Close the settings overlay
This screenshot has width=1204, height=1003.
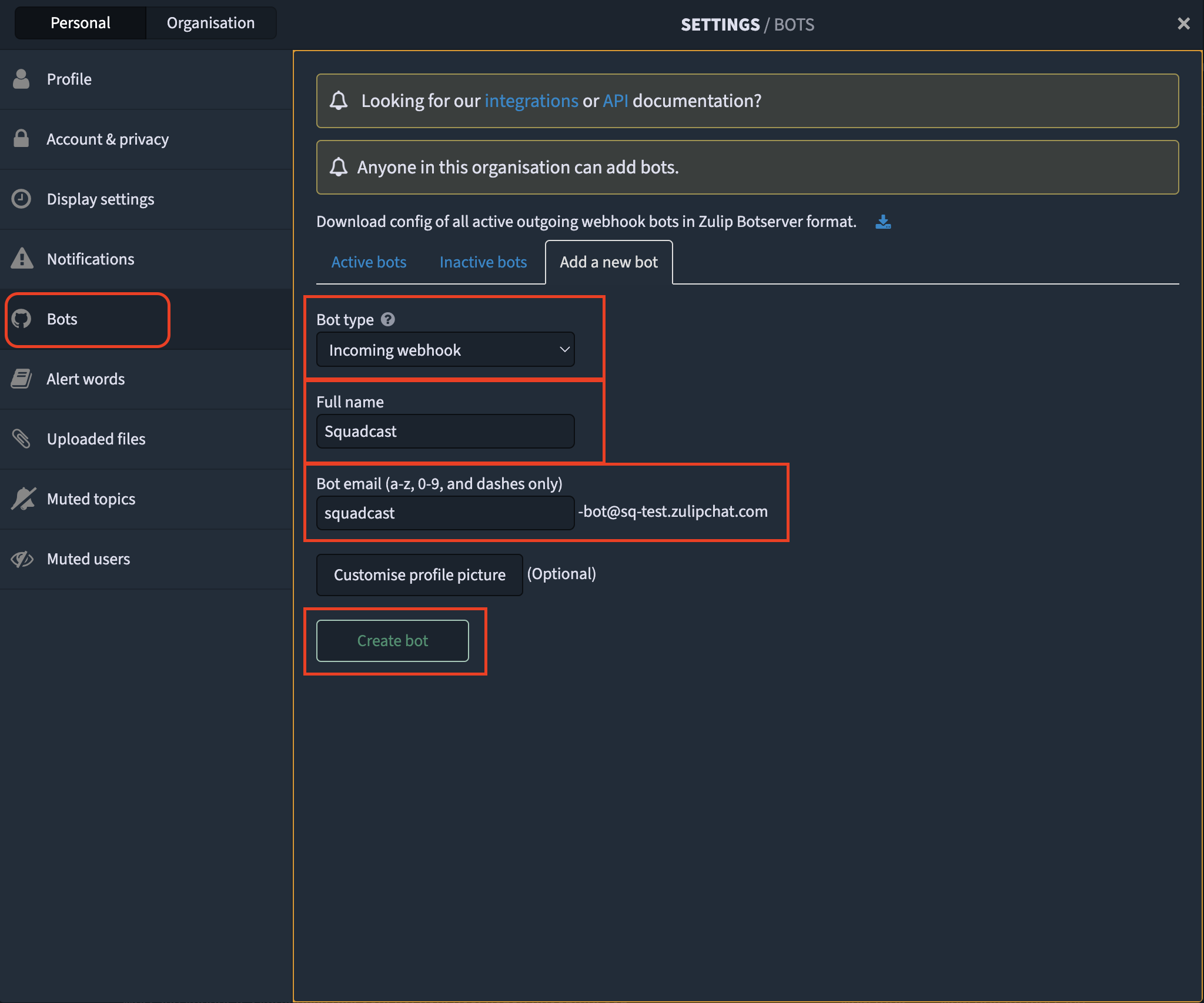pos(1183,24)
